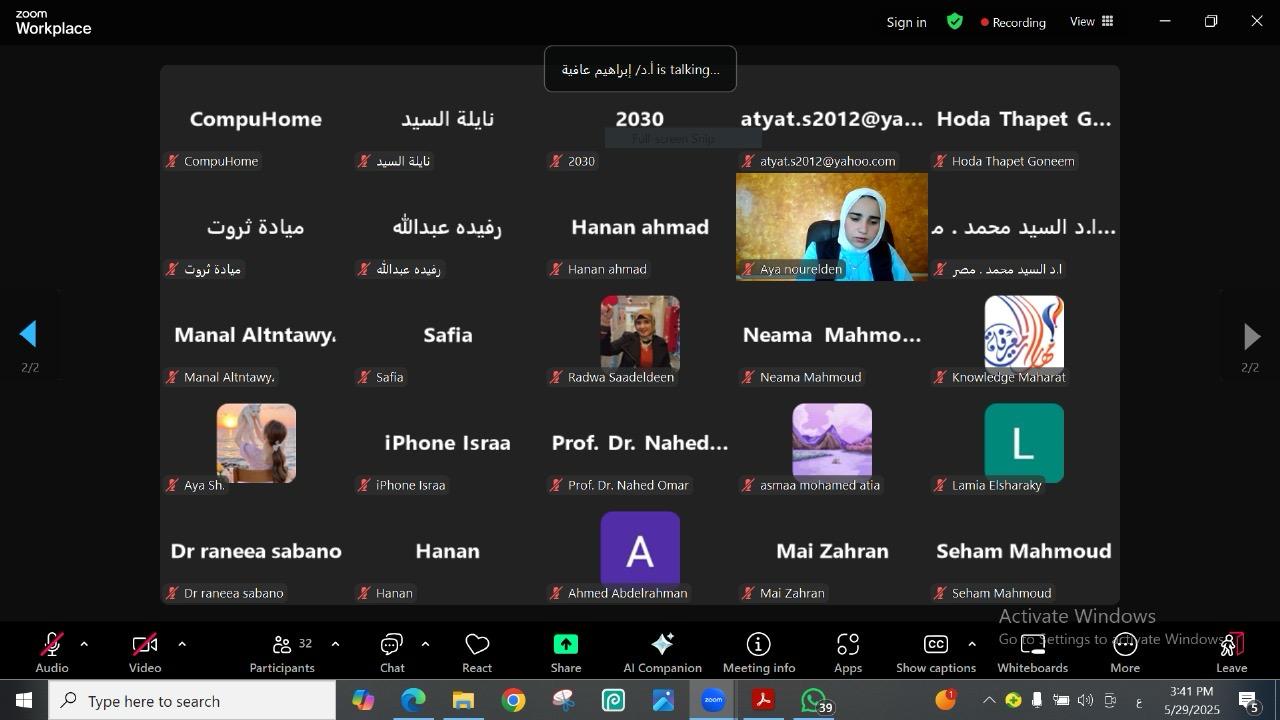Go to previous page of participants

pos(29,335)
